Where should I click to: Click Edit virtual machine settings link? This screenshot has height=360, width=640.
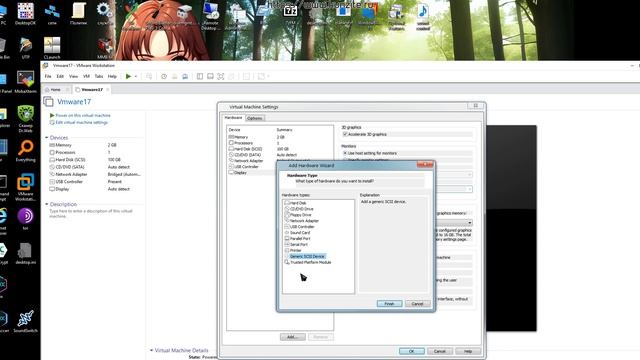tap(82, 122)
